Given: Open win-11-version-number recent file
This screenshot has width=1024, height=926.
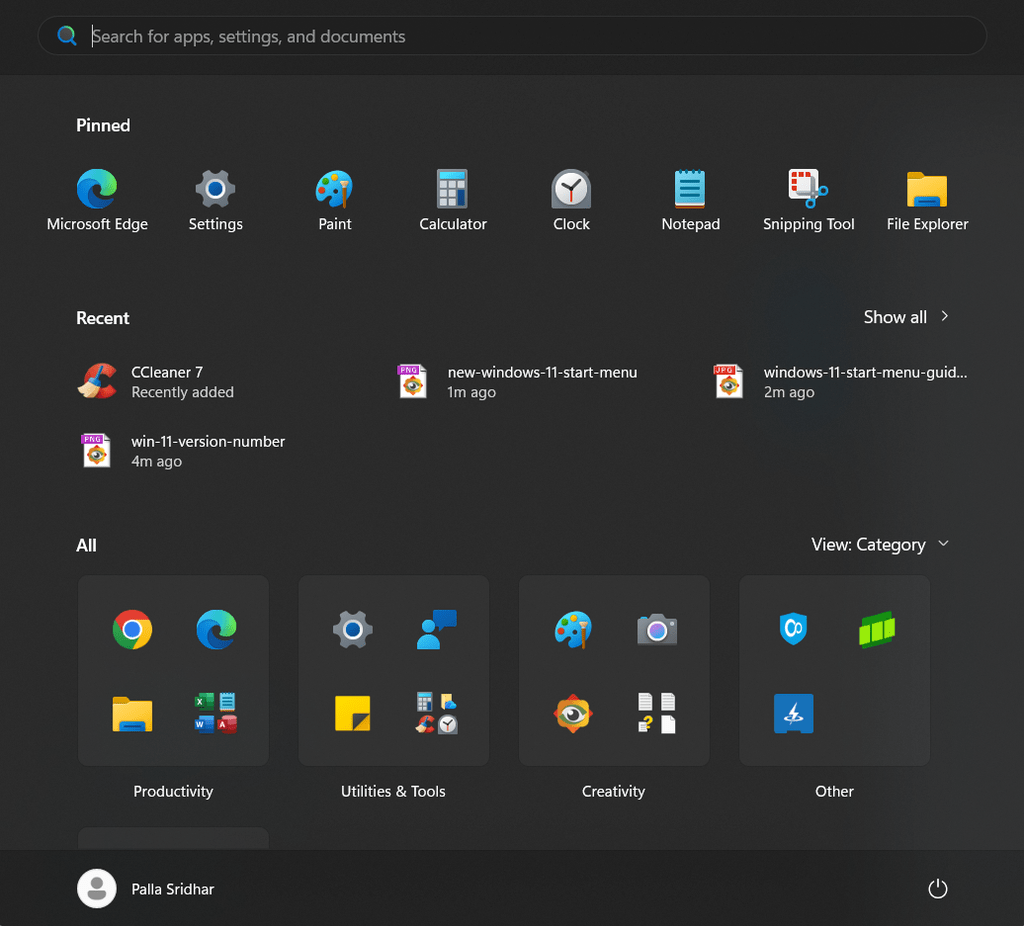Looking at the screenshot, I should click(x=182, y=451).
